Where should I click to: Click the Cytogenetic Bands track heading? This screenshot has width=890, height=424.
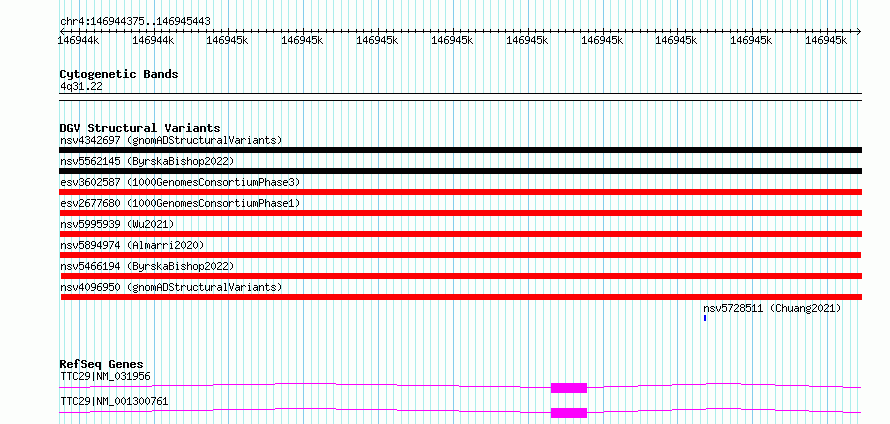point(119,74)
